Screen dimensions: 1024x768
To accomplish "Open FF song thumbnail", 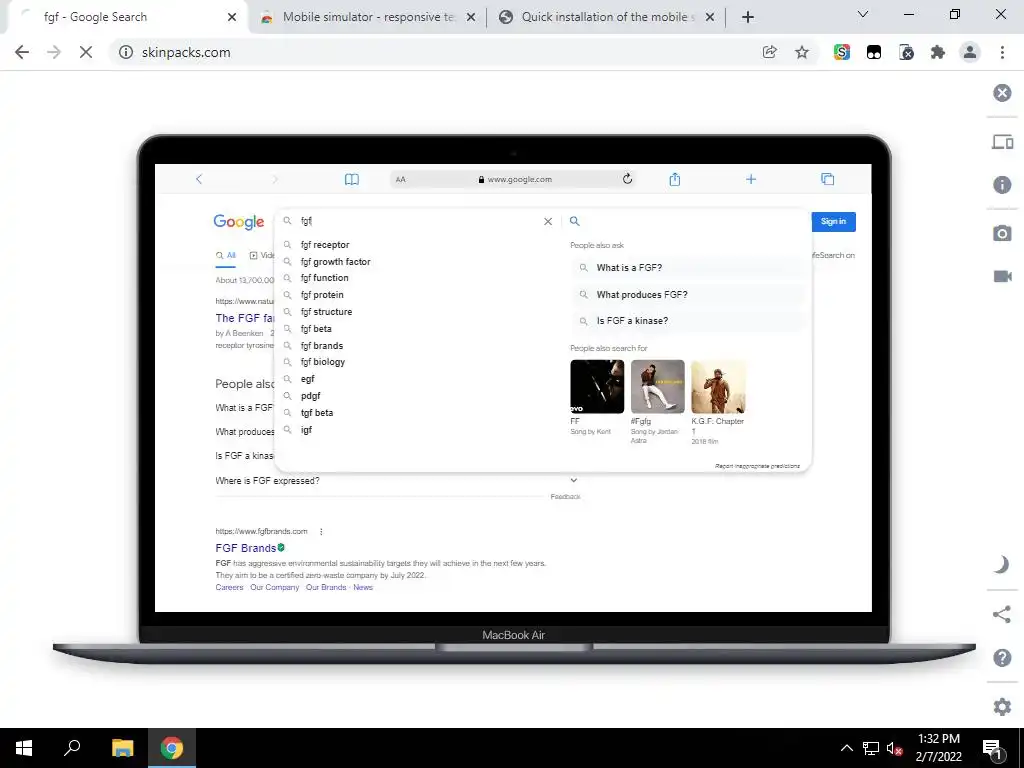I will (x=597, y=387).
